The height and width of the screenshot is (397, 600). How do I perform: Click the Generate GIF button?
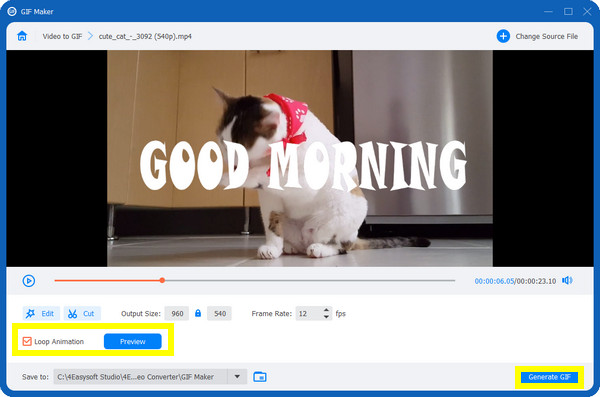point(549,377)
